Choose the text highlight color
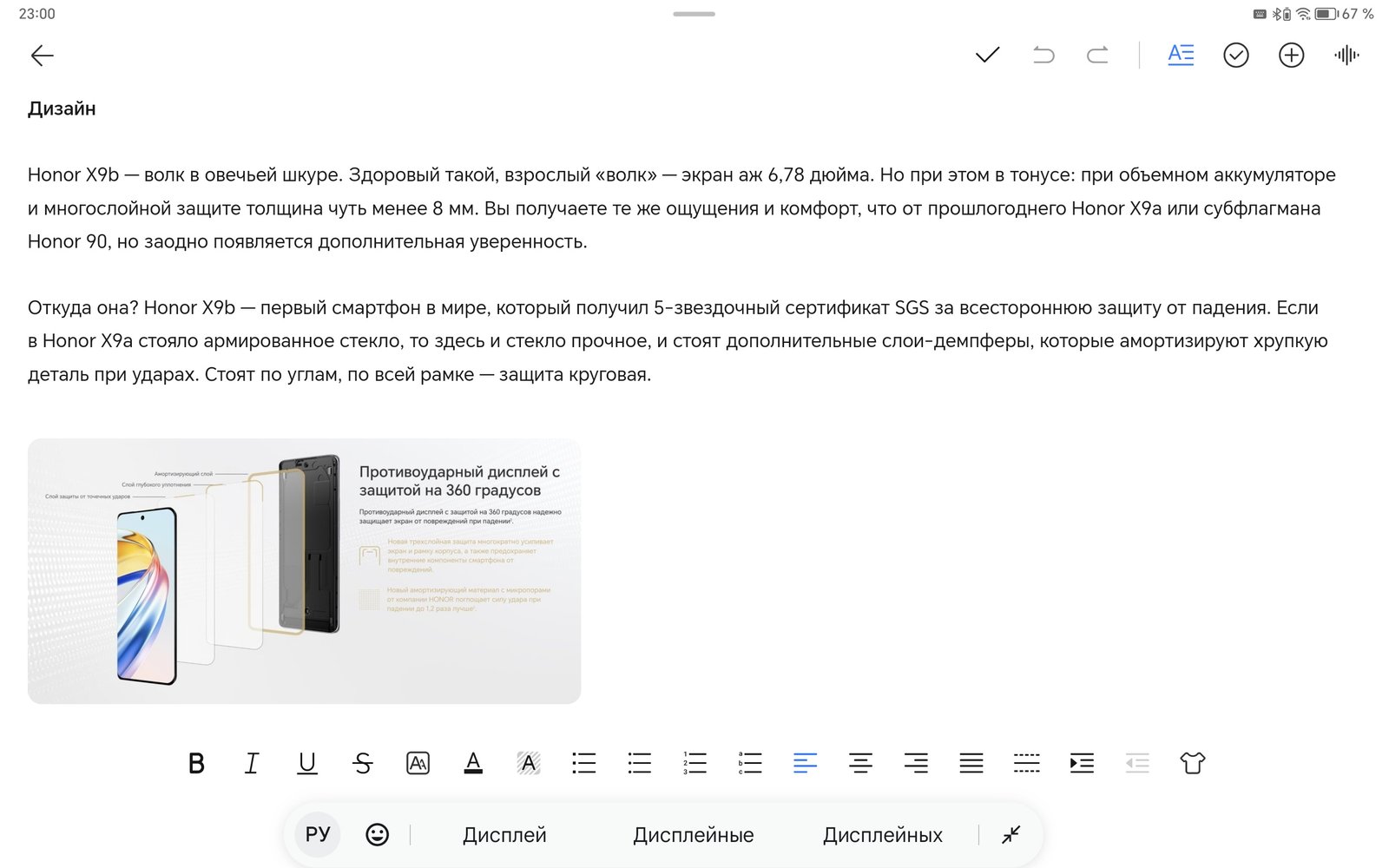This screenshot has height=868, width=1389. coord(529,763)
